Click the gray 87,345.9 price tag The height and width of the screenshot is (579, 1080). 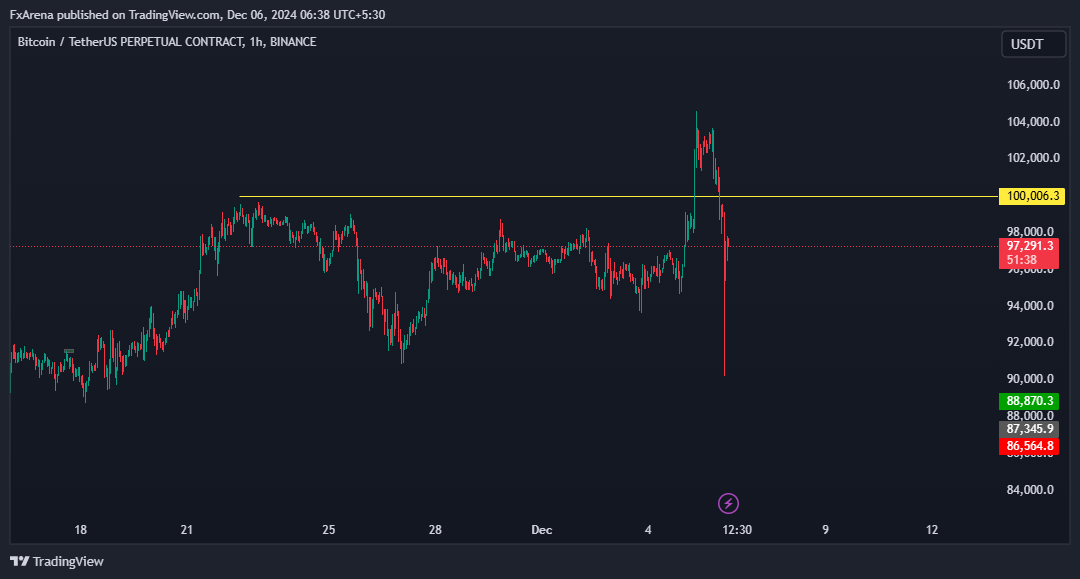(1029, 429)
